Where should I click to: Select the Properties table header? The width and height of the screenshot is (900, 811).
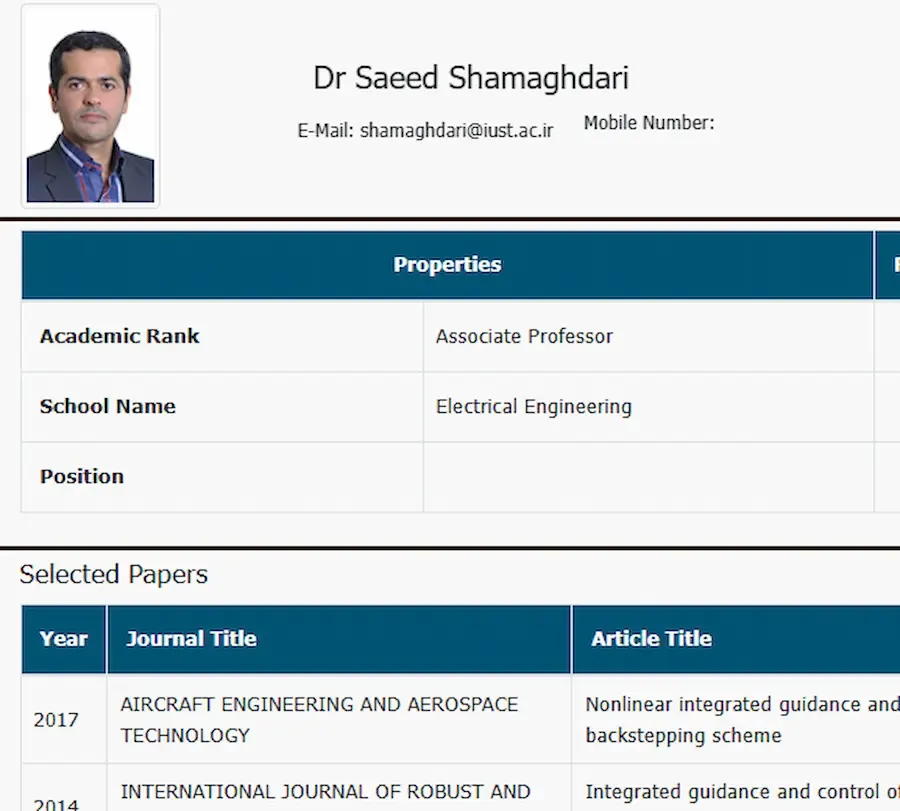click(x=447, y=265)
